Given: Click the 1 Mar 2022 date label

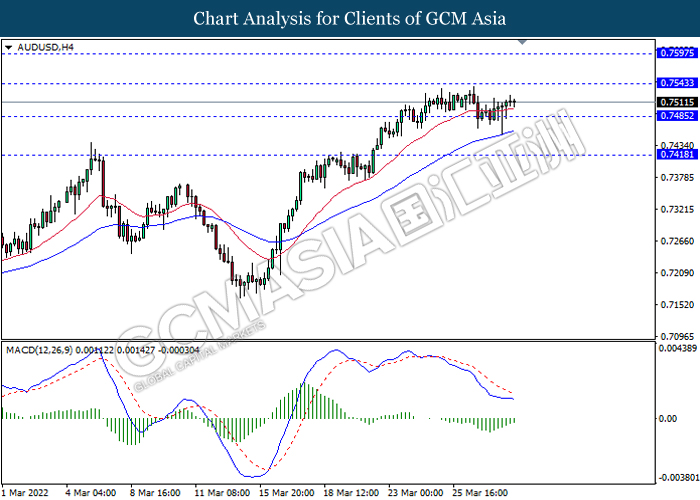Looking at the screenshot, I should tap(25, 493).
